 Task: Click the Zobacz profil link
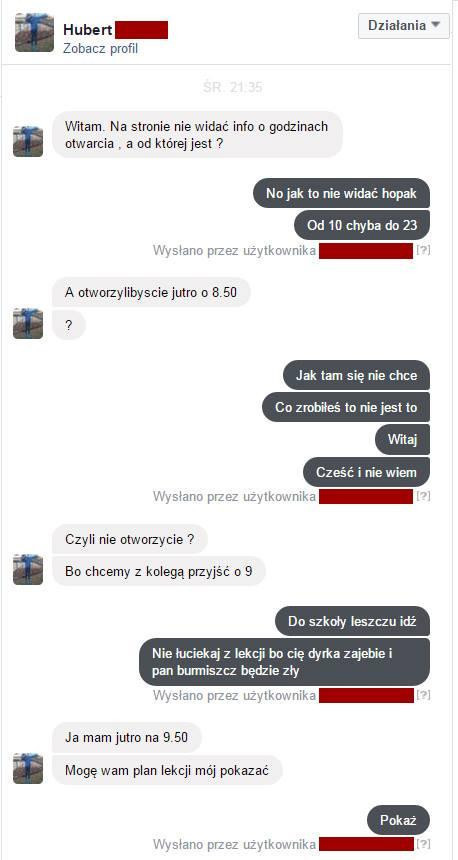point(100,49)
